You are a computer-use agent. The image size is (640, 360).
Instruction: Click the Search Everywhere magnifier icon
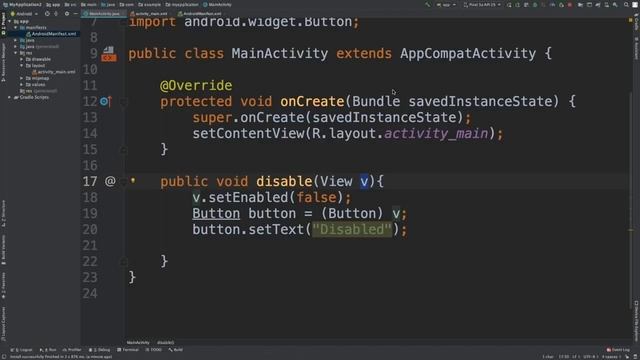click(626, 4)
